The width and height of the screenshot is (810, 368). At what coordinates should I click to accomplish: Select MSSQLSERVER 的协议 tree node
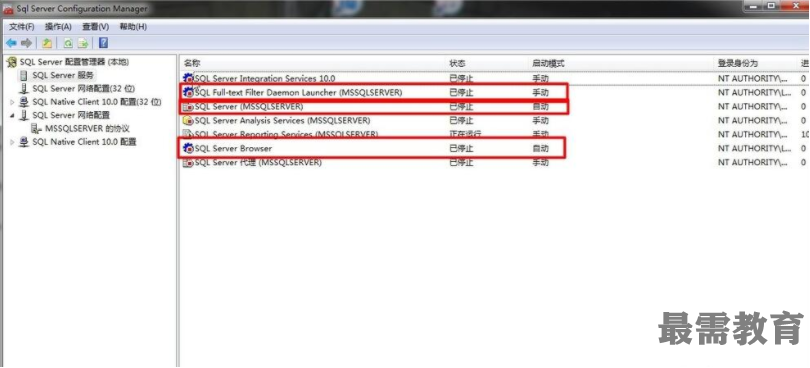(x=87, y=129)
